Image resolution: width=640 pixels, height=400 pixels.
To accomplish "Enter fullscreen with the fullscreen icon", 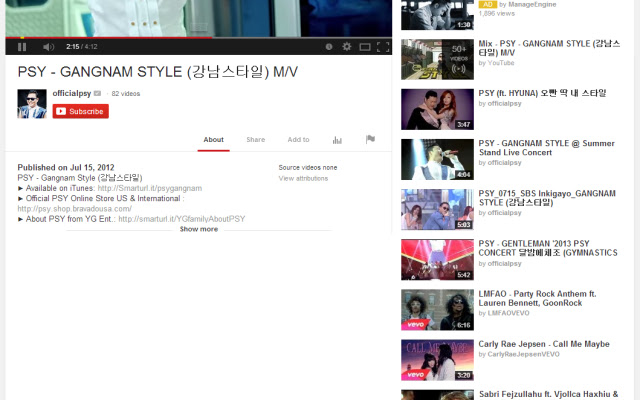I will 383,47.
